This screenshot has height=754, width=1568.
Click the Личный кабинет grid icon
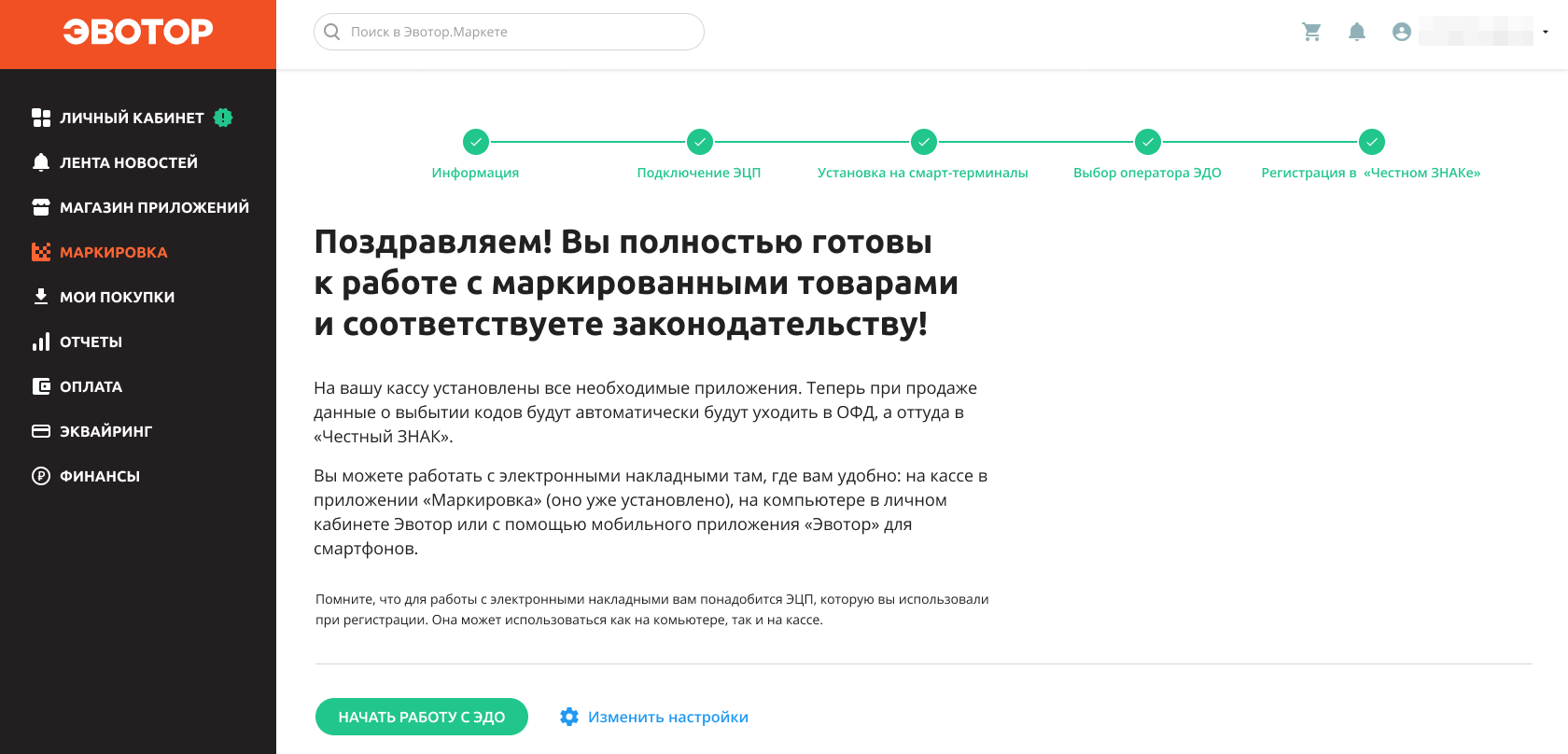pyautogui.click(x=41, y=118)
